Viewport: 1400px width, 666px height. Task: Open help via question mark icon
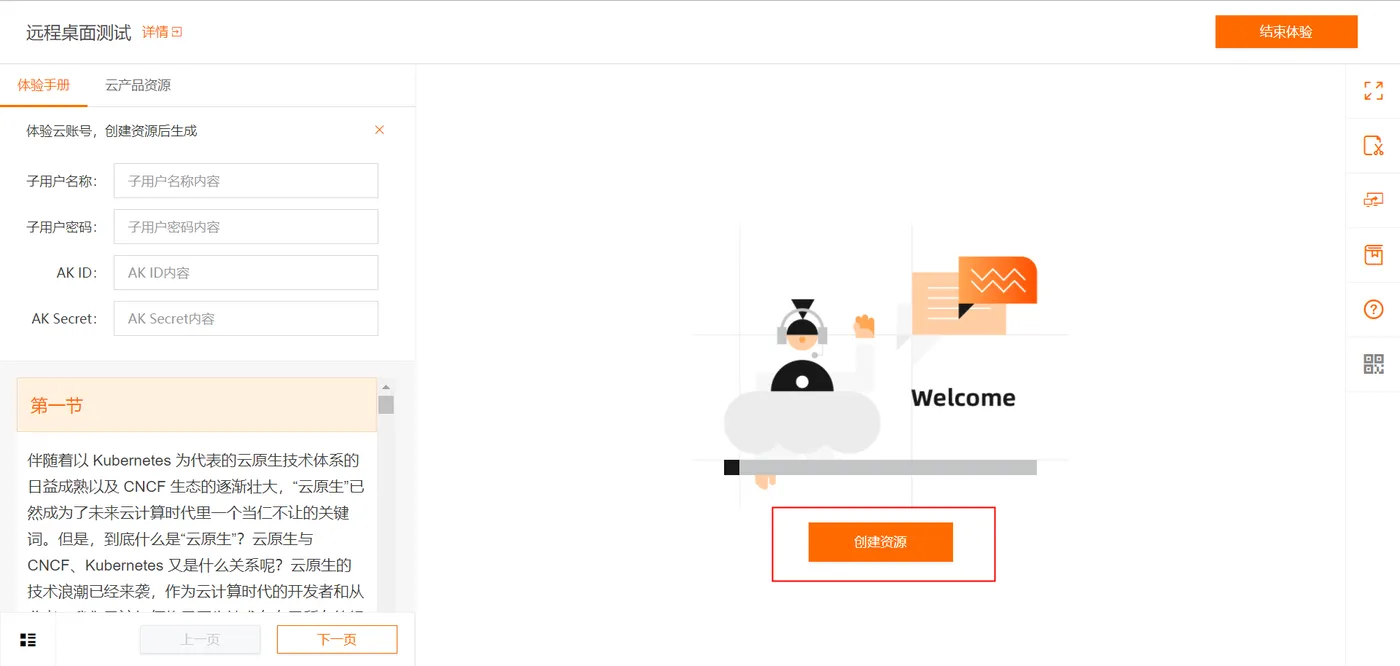(1373, 309)
